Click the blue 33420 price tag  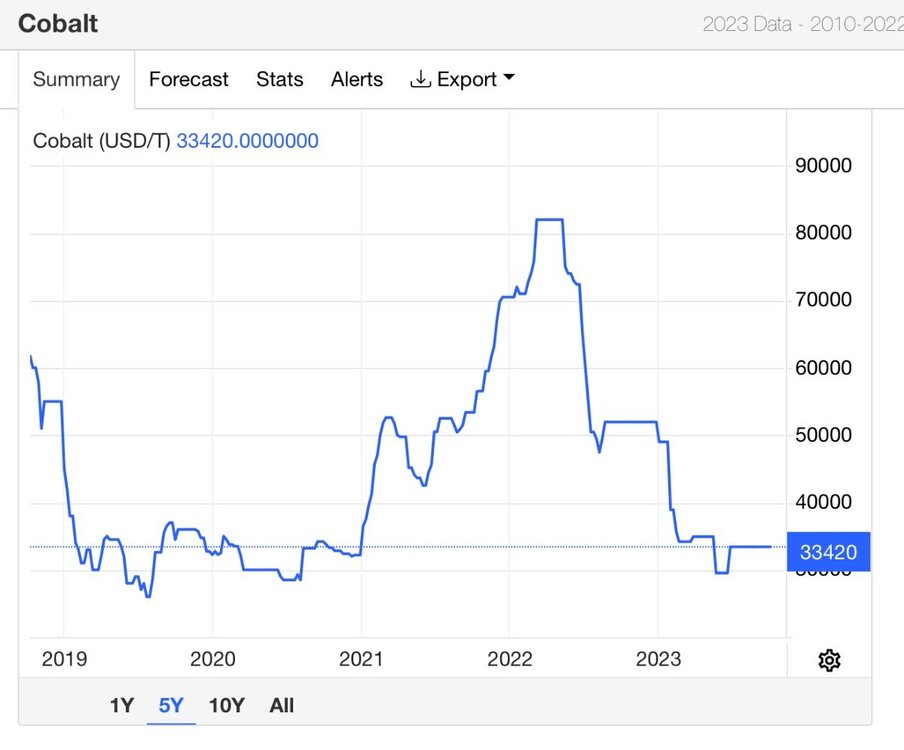point(828,552)
